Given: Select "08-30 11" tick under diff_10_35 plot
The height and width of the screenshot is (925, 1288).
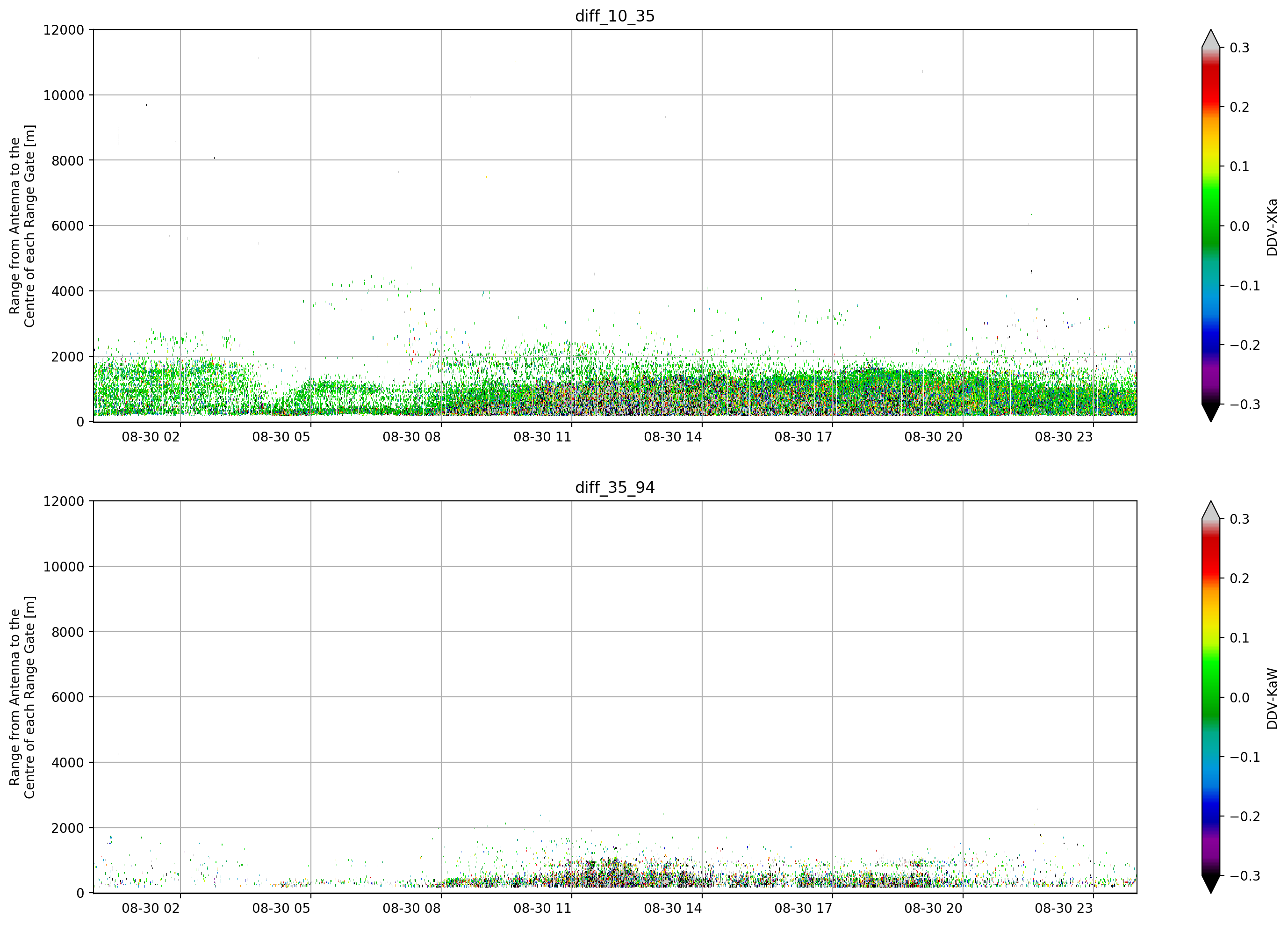Looking at the screenshot, I should pyautogui.click(x=542, y=437).
